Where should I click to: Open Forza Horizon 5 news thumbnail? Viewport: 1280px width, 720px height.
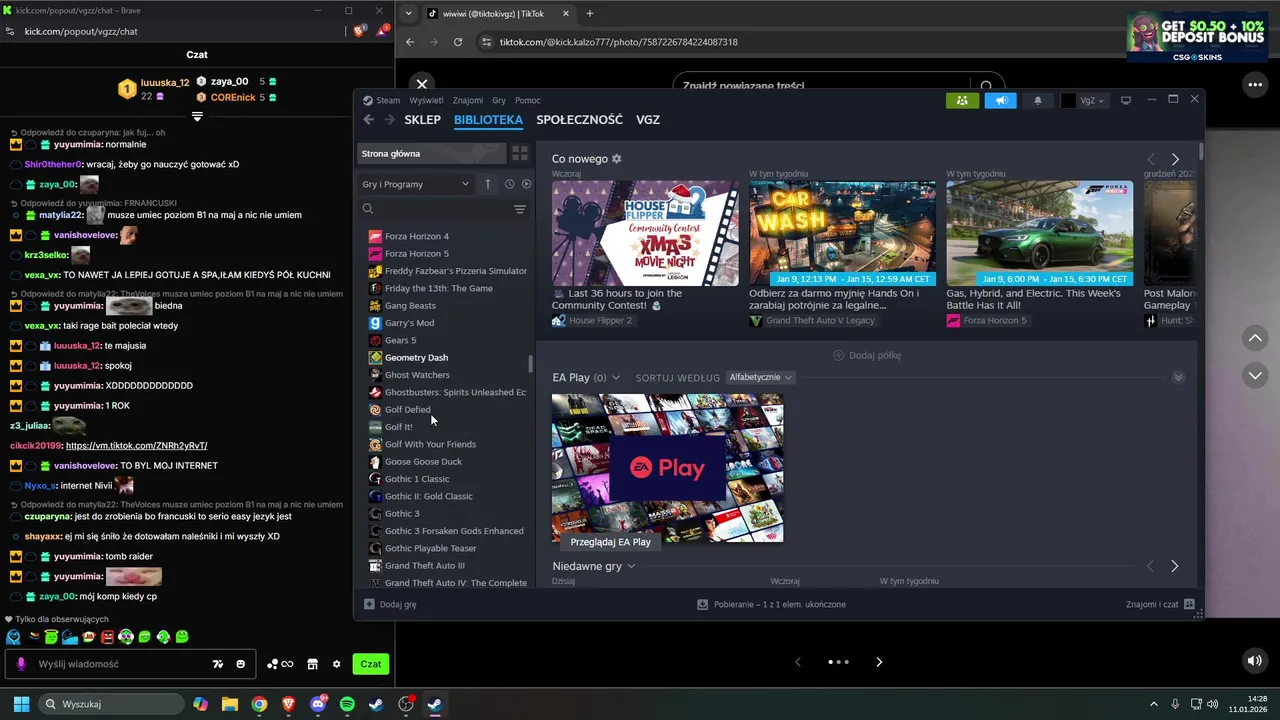pyautogui.click(x=1040, y=233)
